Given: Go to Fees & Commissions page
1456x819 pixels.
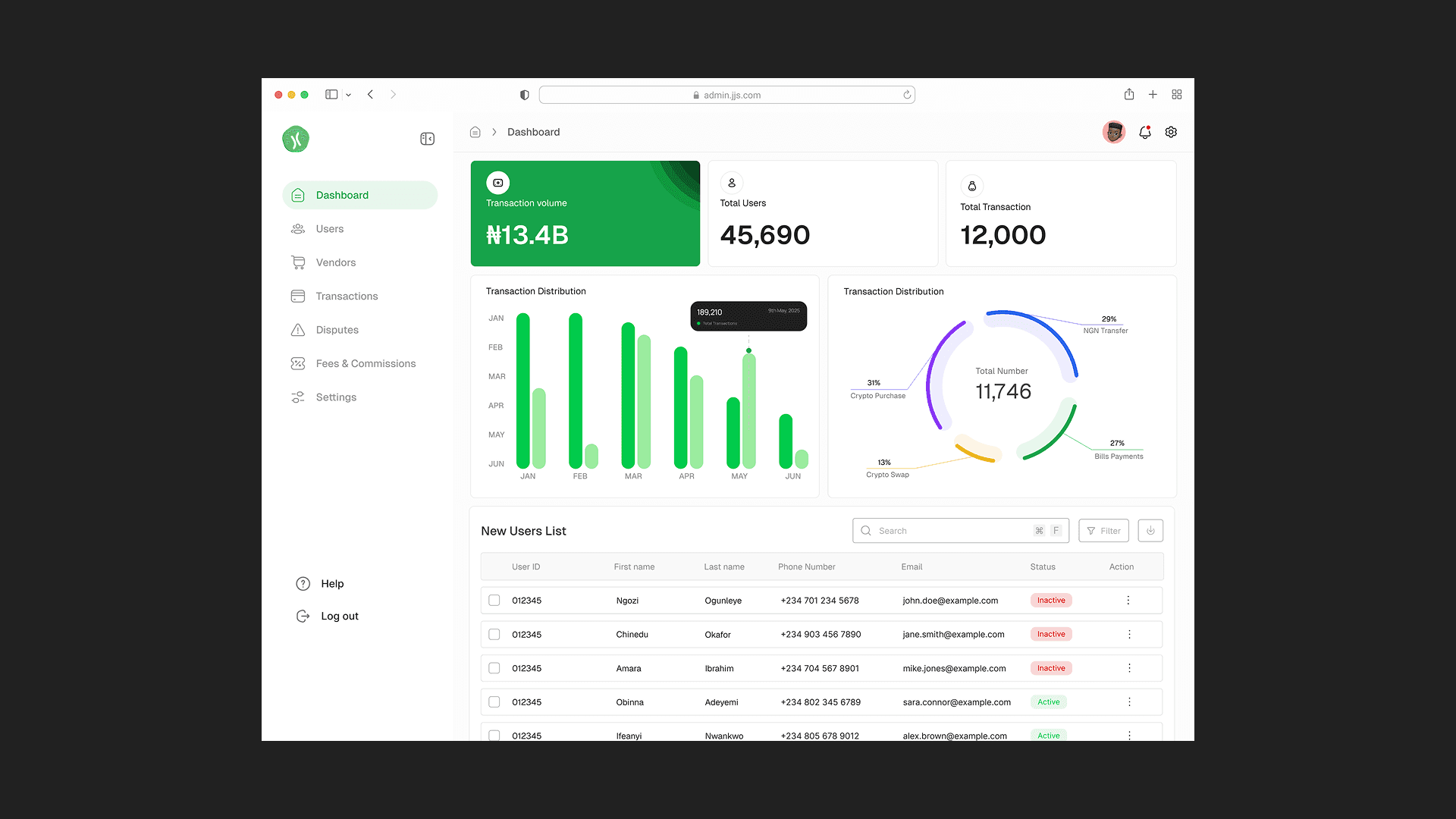Looking at the screenshot, I should 366,364.
